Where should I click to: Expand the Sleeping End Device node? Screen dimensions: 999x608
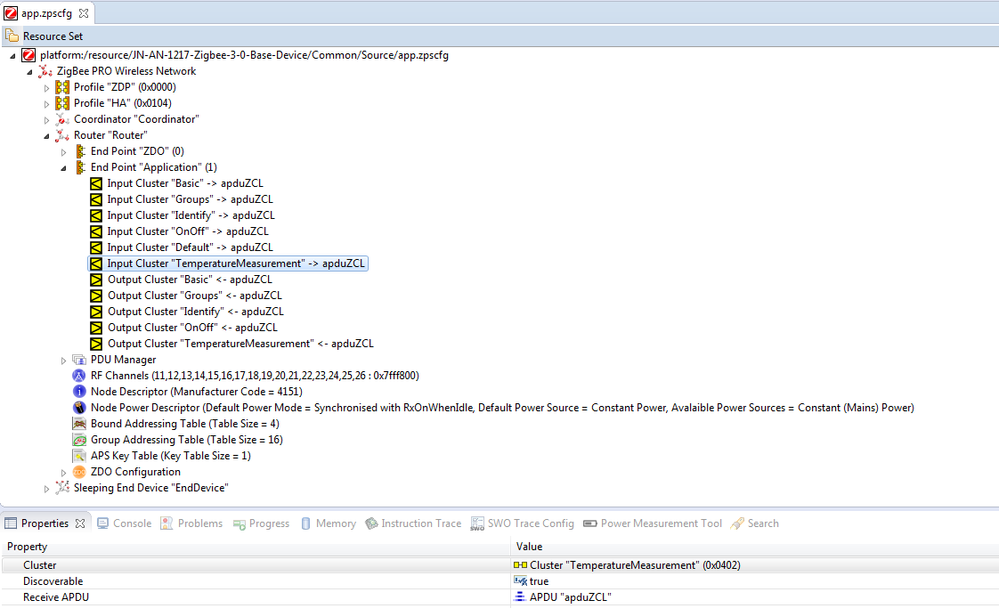(47, 489)
